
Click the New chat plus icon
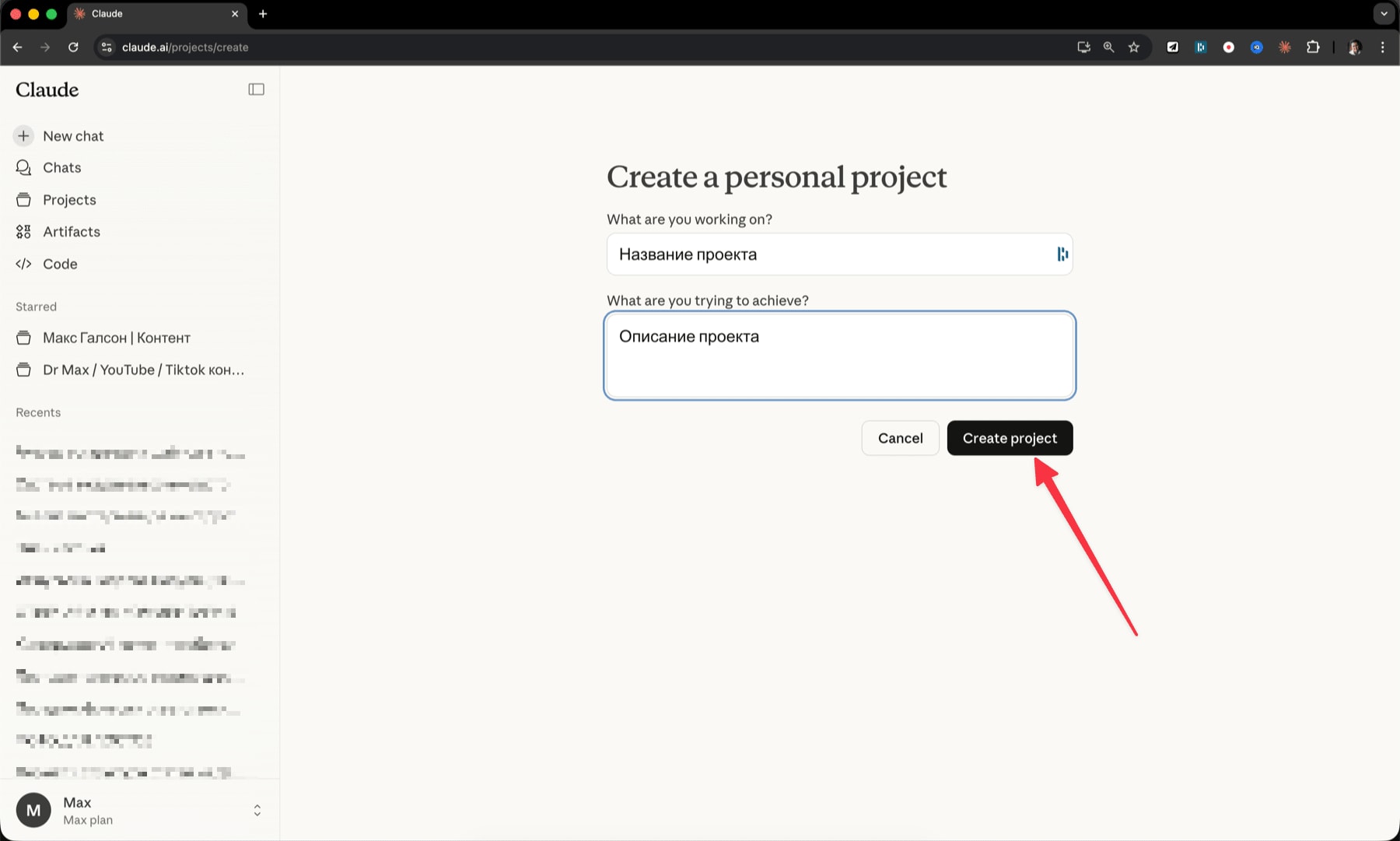click(x=23, y=136)
